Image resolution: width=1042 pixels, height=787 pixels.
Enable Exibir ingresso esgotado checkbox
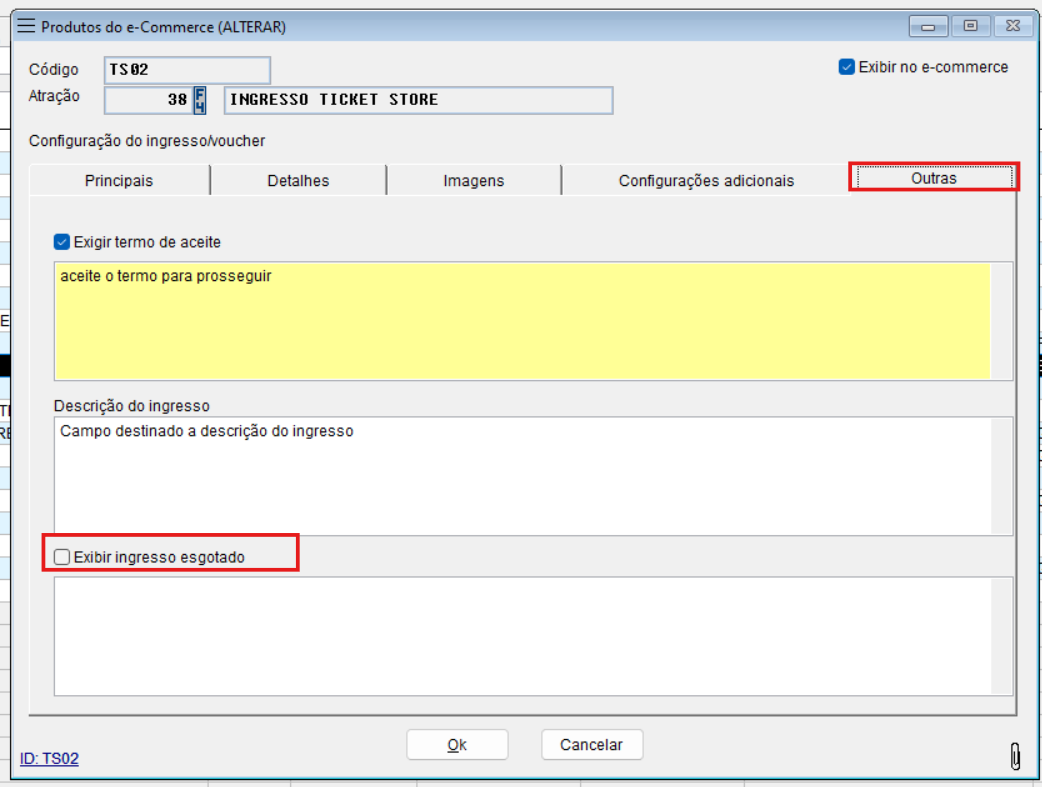(62, 557)
